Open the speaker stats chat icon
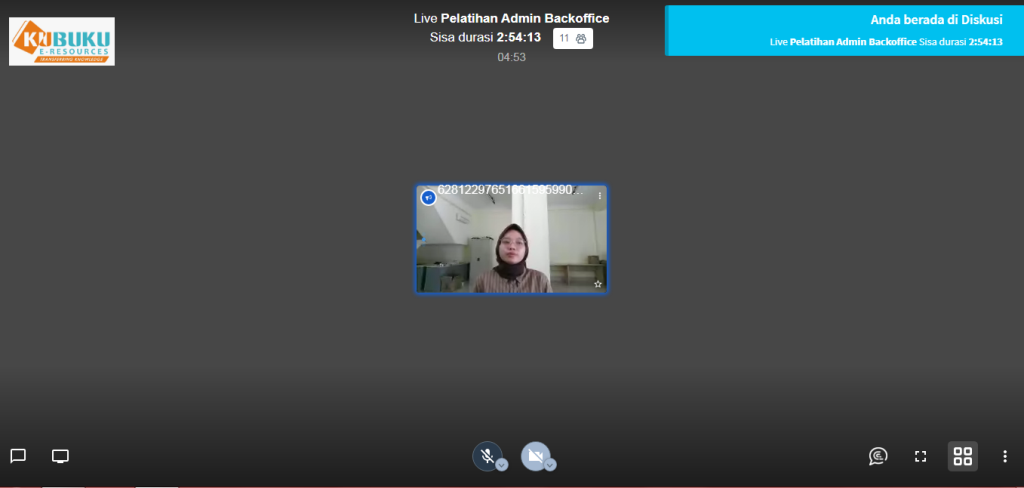The width and height of the screenshot is (1024, 488). click(x=878, y=456)
